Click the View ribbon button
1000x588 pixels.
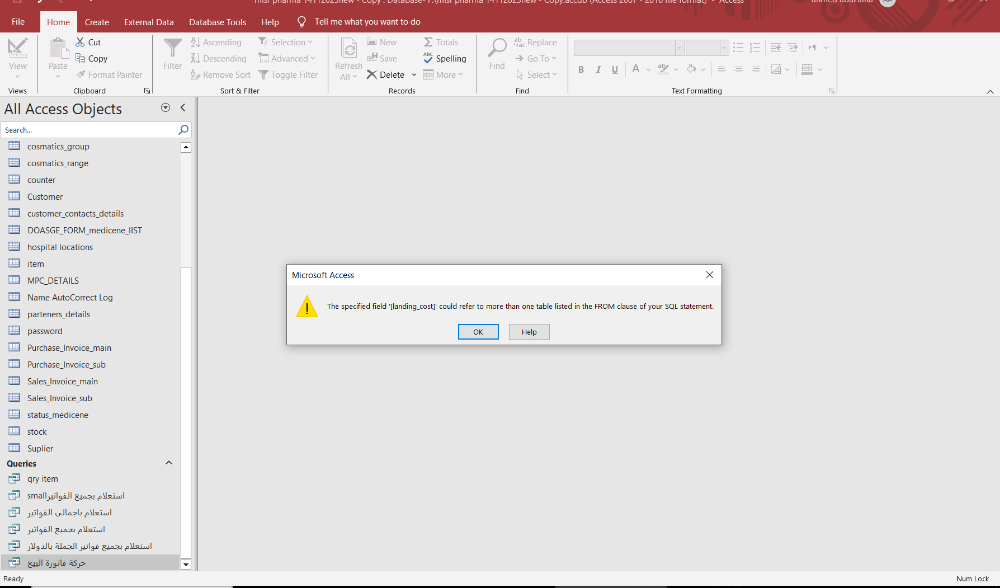(x=17, y=58)
